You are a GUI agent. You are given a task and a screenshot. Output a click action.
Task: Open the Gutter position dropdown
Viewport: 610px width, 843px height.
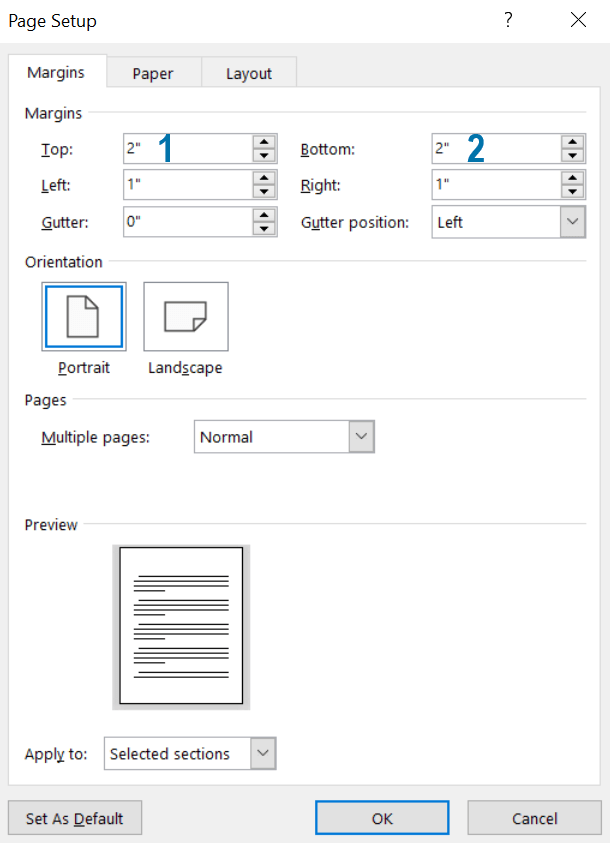coord(572,222)
